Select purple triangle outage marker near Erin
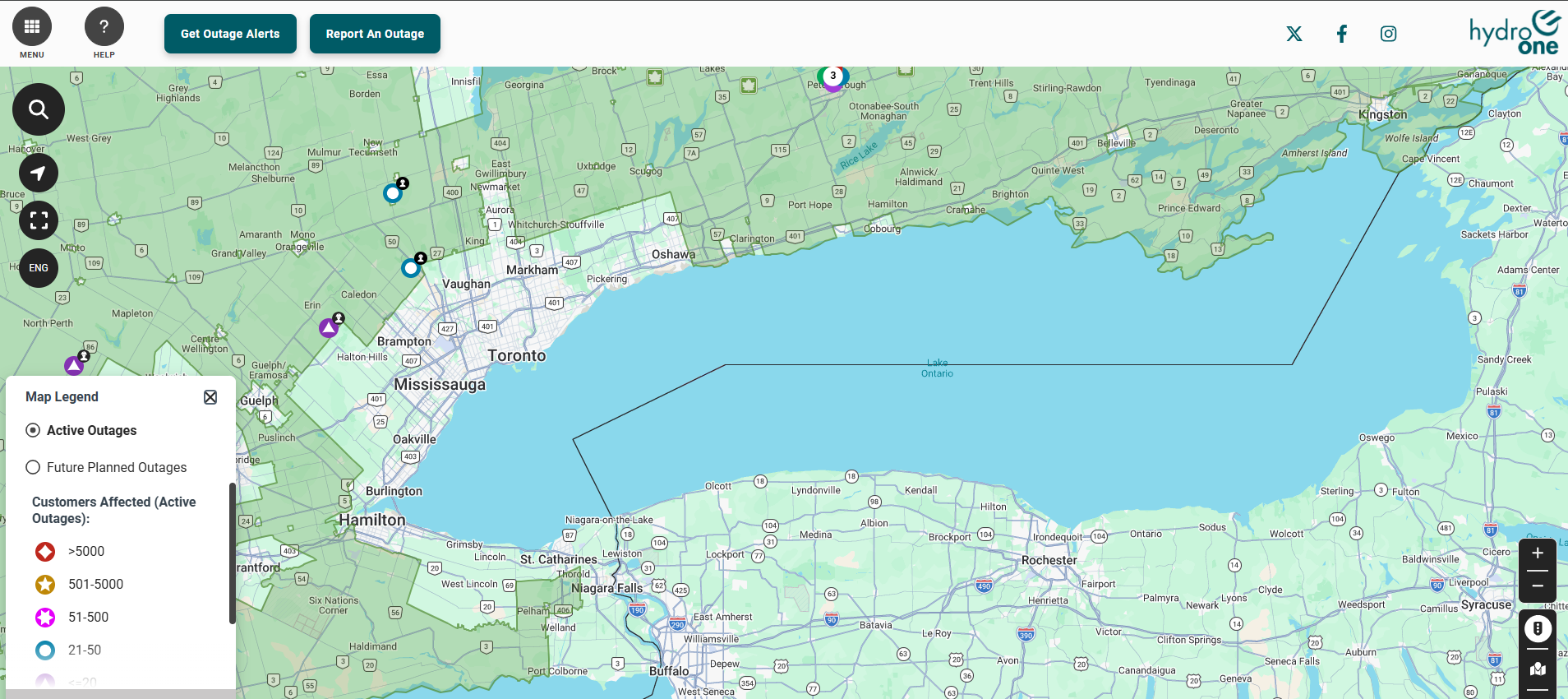Screen dimensions: 1568x699 coord(329,328)
